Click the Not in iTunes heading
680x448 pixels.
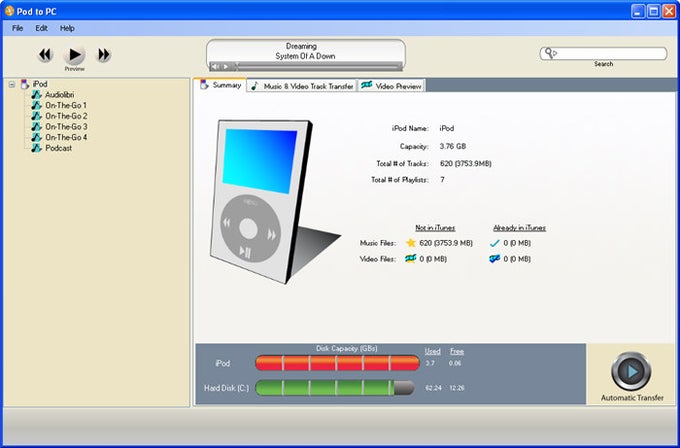click(435, 228)
